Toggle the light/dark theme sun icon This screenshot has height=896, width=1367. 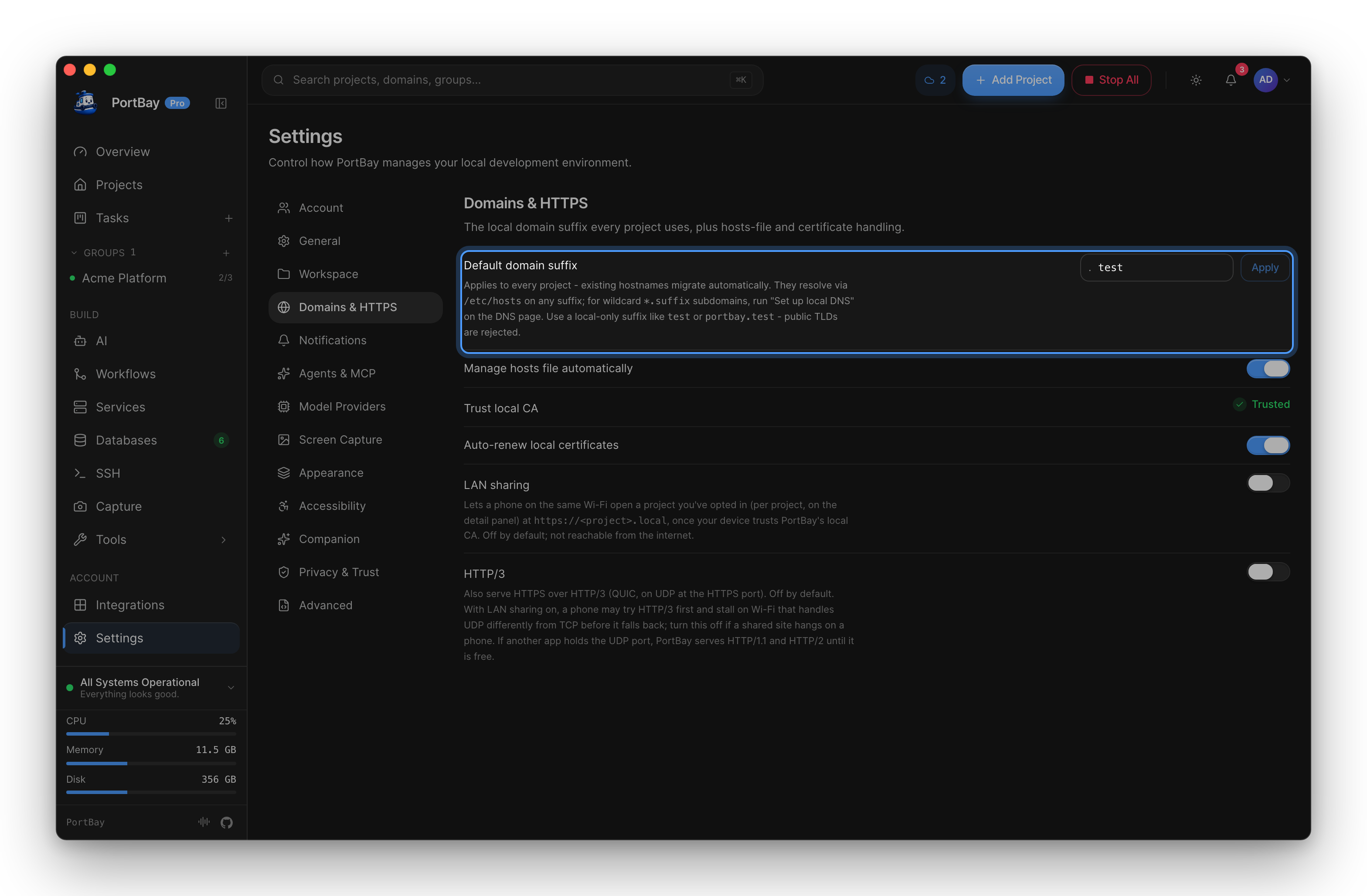coord(1196,81)
